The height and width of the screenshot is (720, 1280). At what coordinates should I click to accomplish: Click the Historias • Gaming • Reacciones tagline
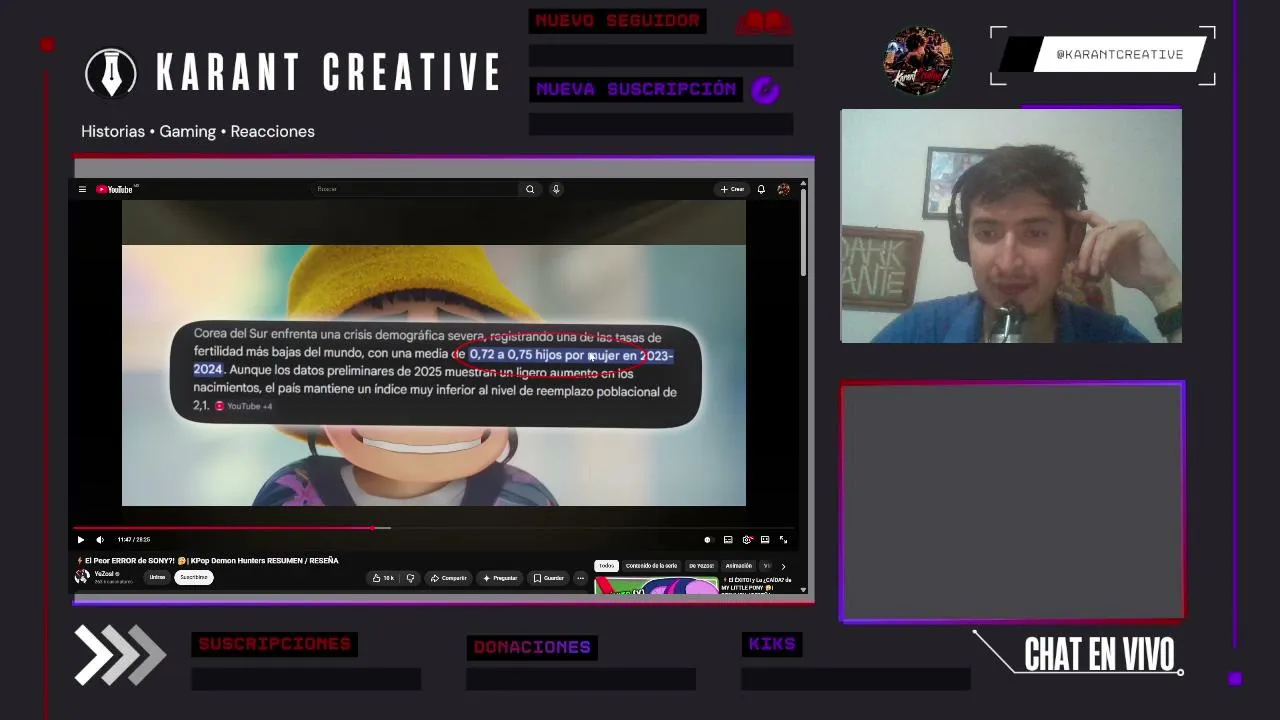pyautogui.click(x=198, y=131)
